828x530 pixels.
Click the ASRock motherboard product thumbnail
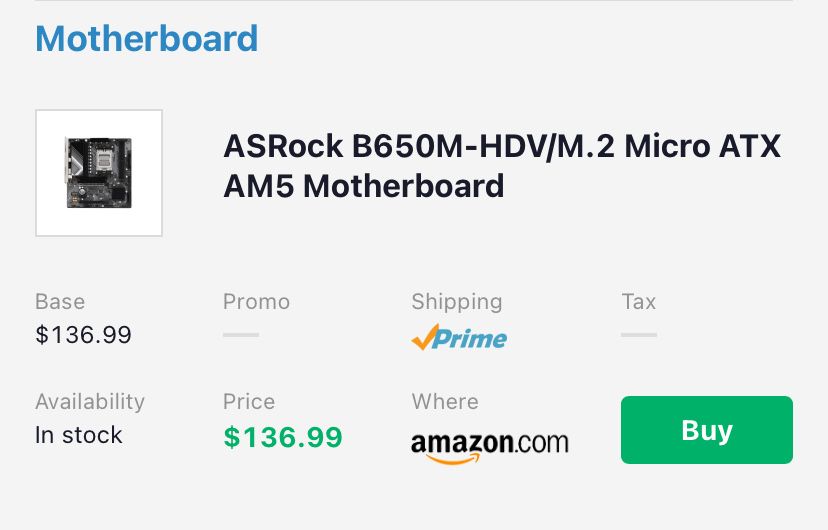pyautogui.click(x=99, y=173)
